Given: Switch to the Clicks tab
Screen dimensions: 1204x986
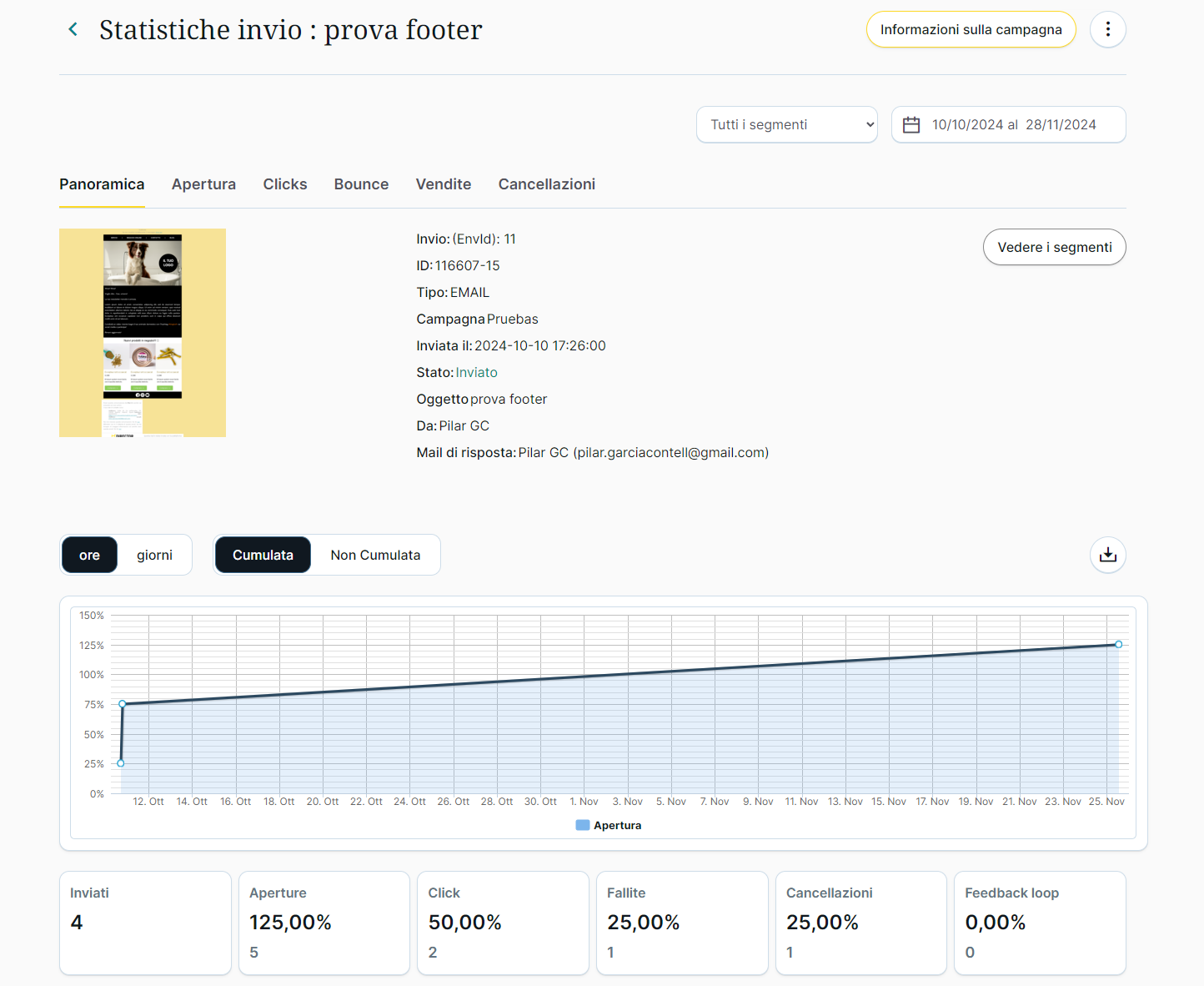Looking at the screenshot, I should click(x=285, y=184).
